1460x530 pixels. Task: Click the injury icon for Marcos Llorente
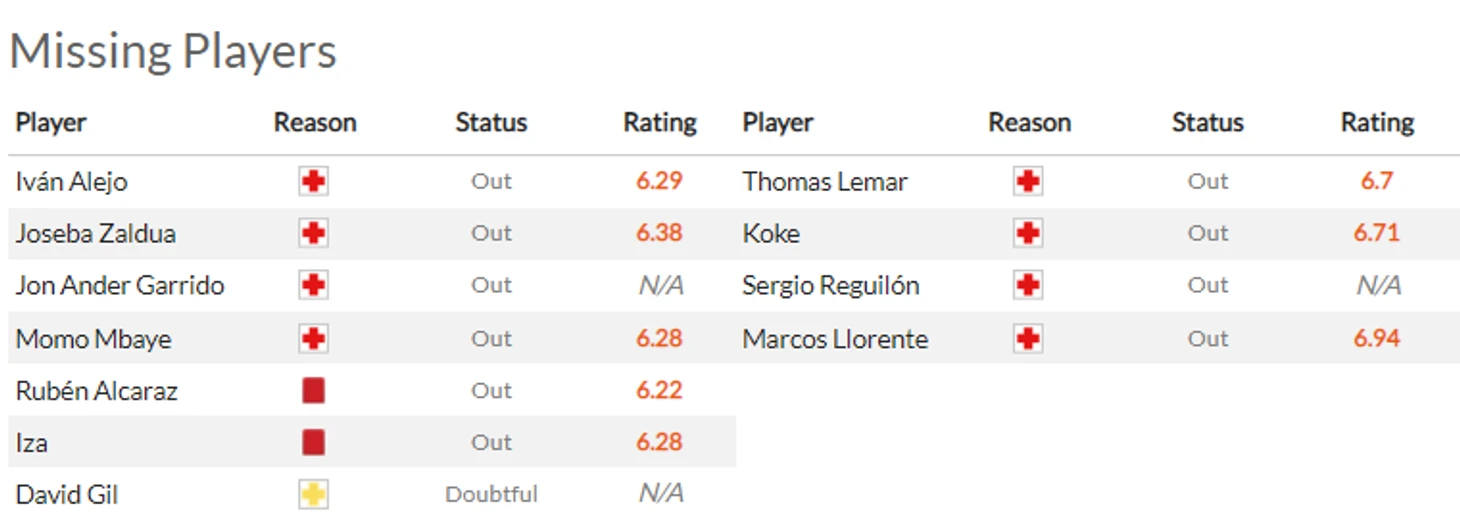[x=1028, y=338]
